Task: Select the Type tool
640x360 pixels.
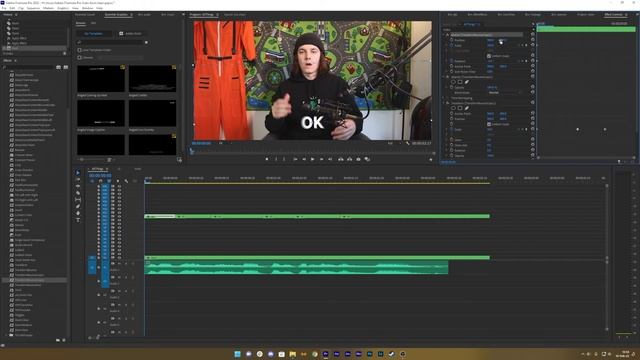Action: pos(78,220)
